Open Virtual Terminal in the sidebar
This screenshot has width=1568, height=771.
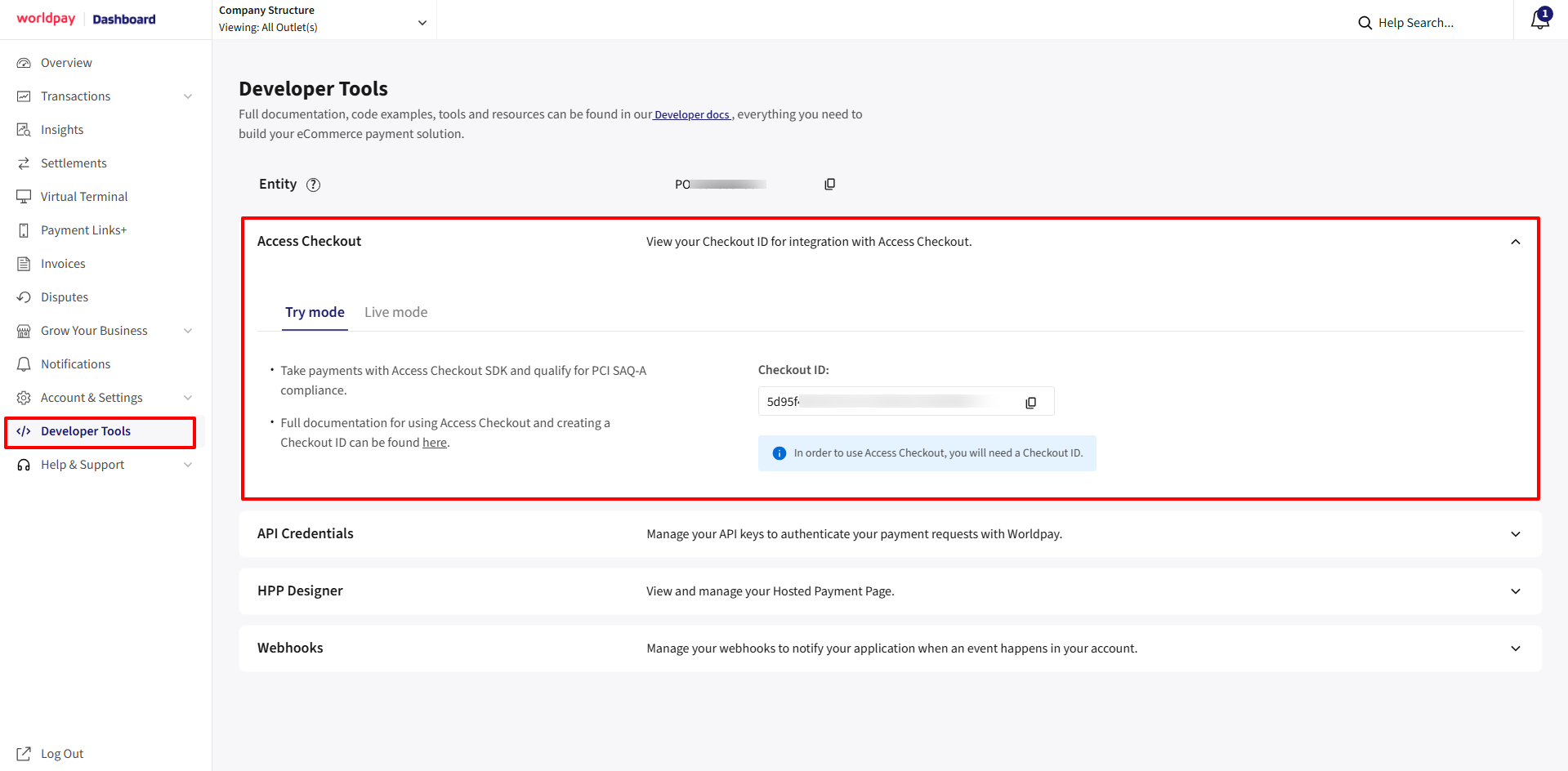point(84,197)
